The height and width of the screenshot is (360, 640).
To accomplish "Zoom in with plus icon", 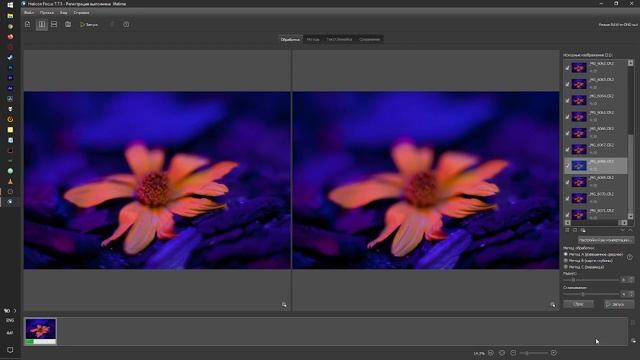I will (553, 353).
